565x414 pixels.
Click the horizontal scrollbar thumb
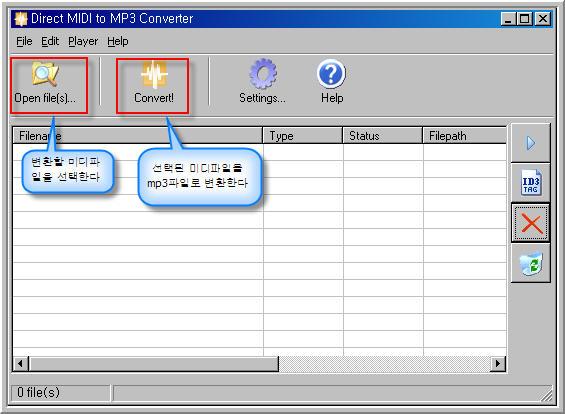click(154, 364)
